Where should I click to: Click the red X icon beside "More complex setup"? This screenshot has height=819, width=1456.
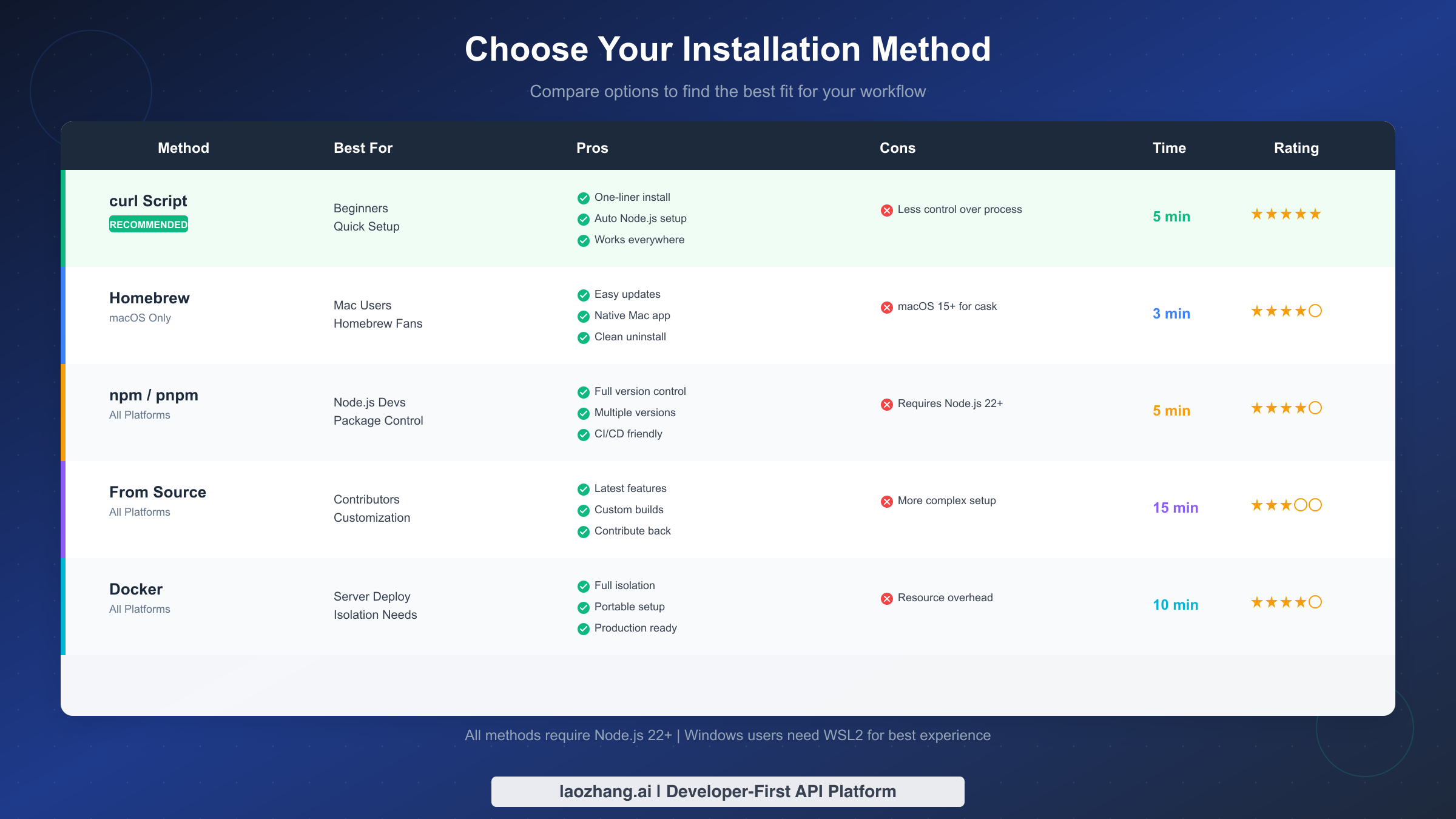[x=886, y=501]
